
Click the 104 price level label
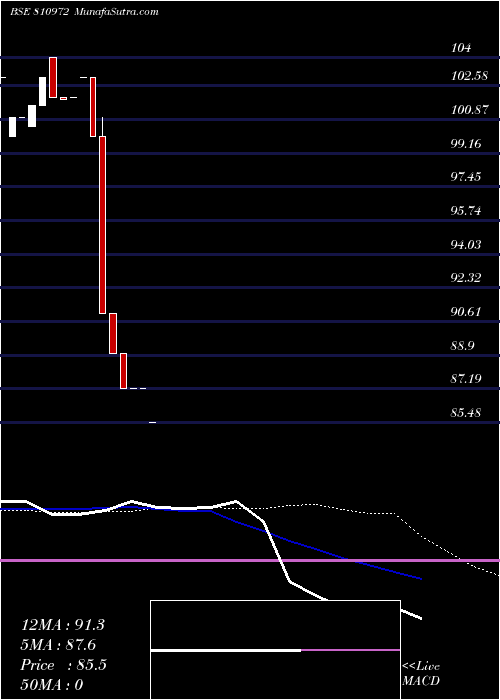(x=461, y=48)
